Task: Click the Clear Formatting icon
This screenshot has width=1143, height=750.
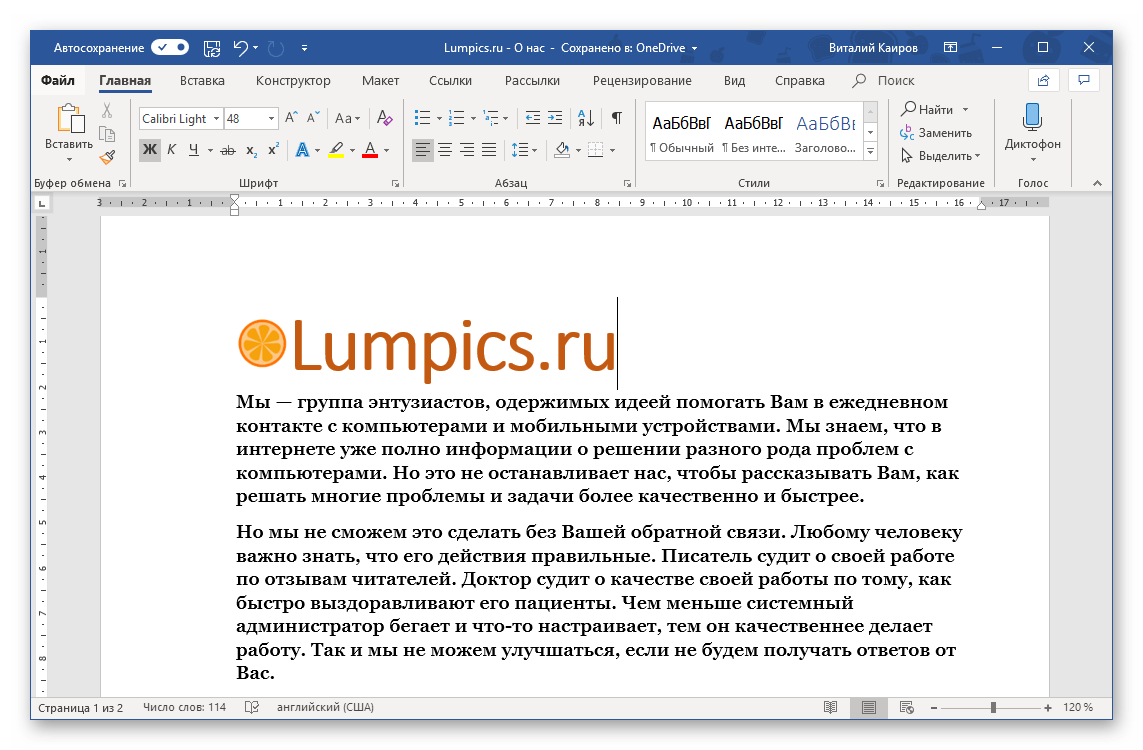Action: (x=385, y=118)
